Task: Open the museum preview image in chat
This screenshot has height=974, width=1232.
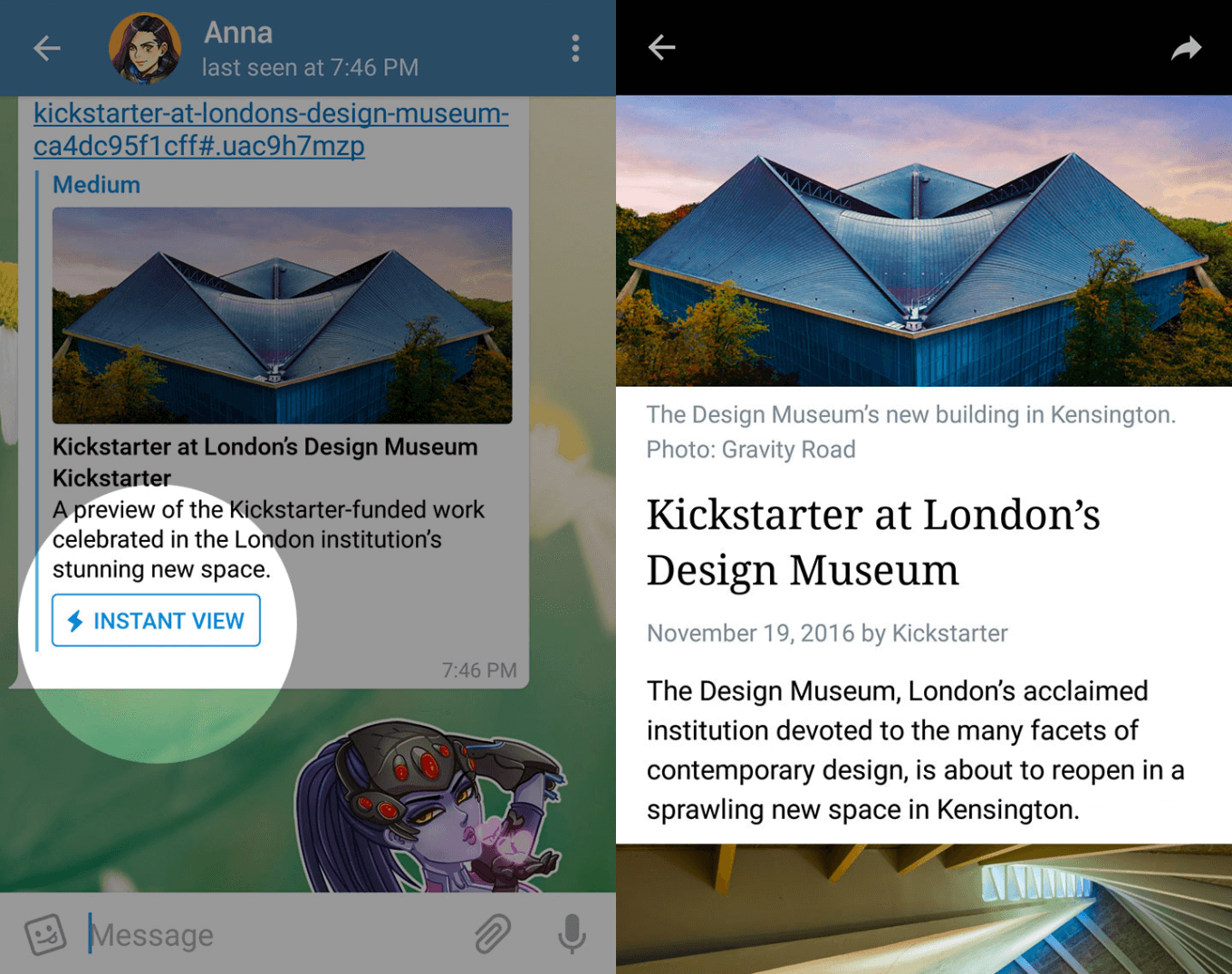Action: point(282,315)
